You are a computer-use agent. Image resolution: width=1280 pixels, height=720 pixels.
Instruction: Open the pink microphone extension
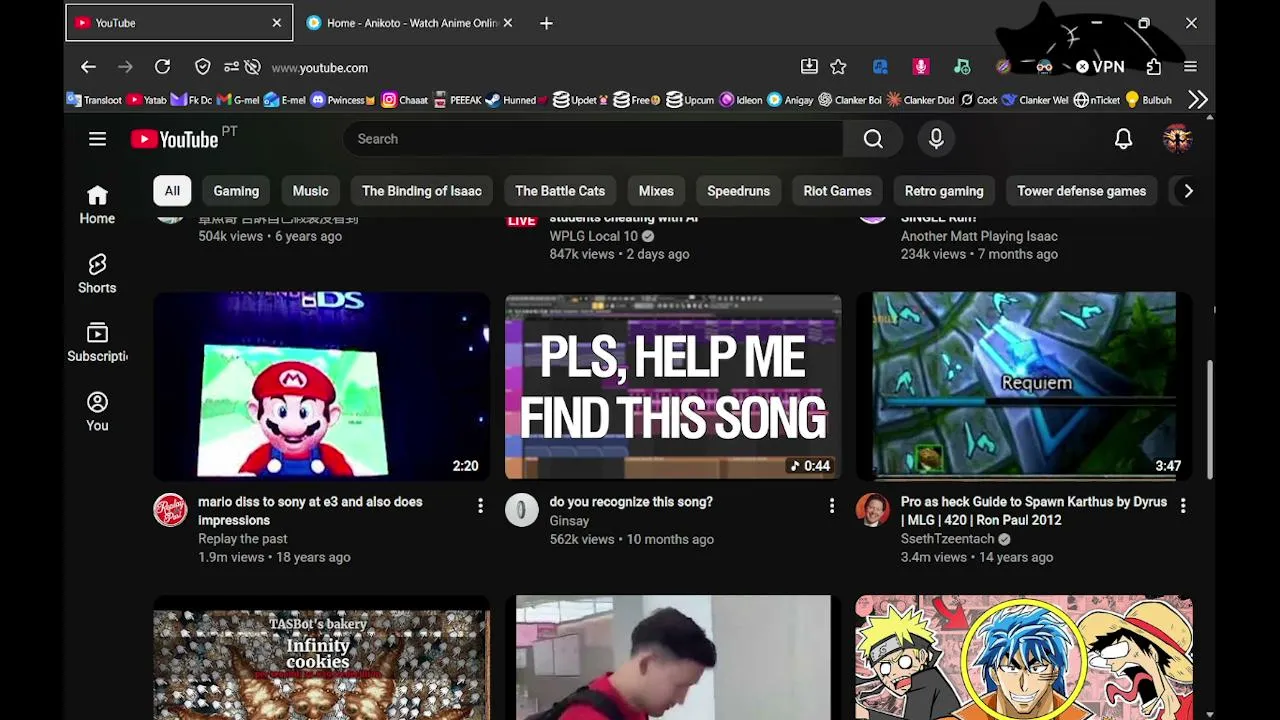click(921, 67)
